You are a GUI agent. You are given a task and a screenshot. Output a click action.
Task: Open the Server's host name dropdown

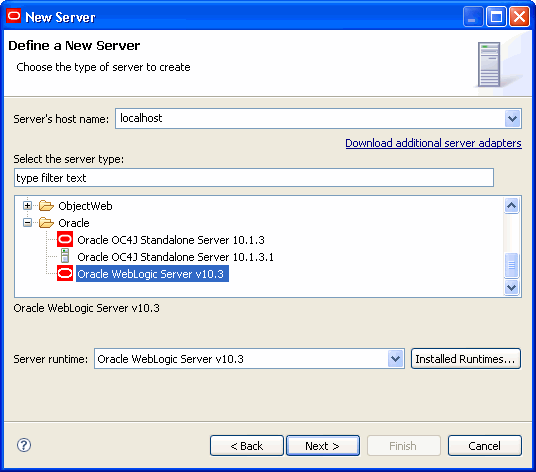[512, 119]
